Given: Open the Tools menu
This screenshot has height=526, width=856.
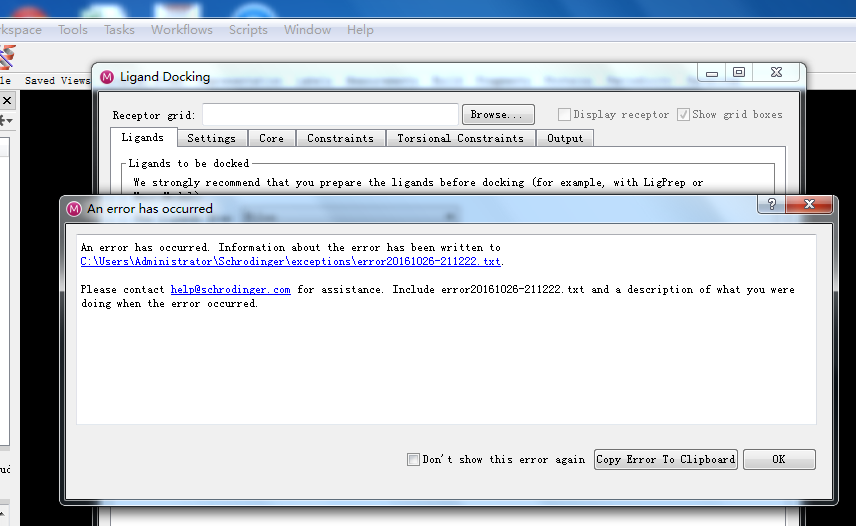Looking at the screenshot, I should [x=73, y=30].
